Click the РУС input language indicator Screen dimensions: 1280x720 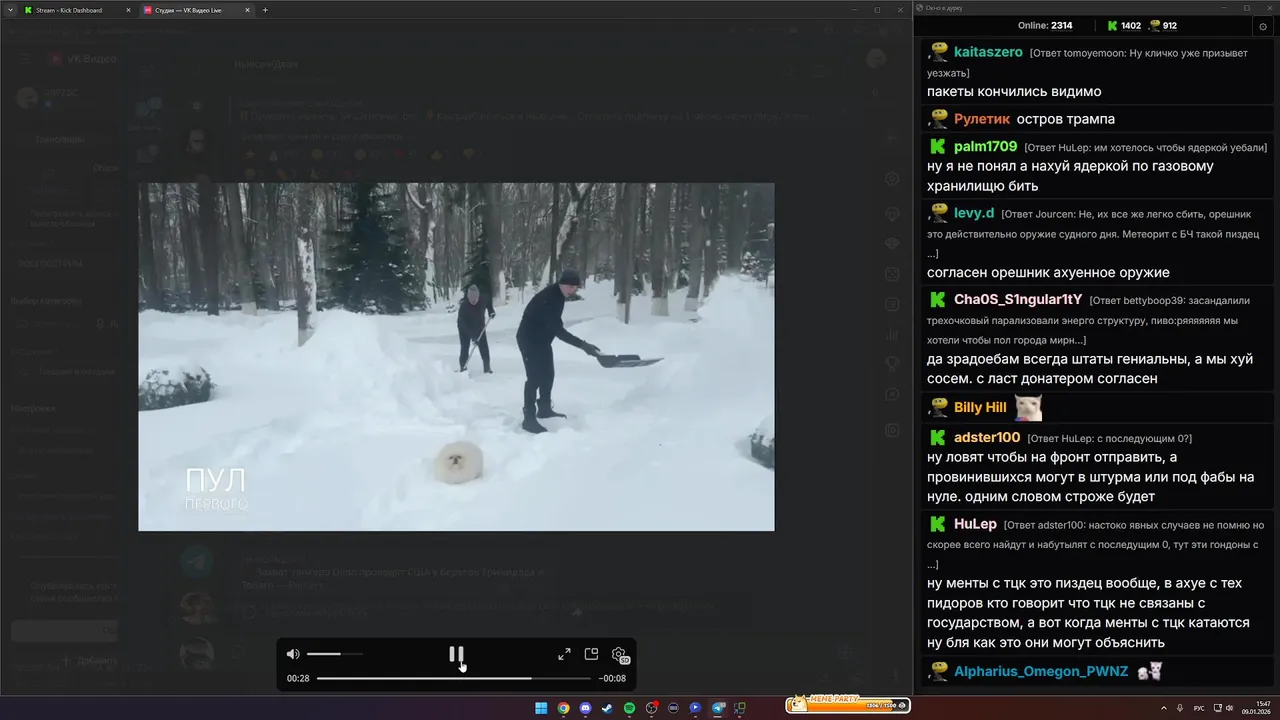point(1199,708)
